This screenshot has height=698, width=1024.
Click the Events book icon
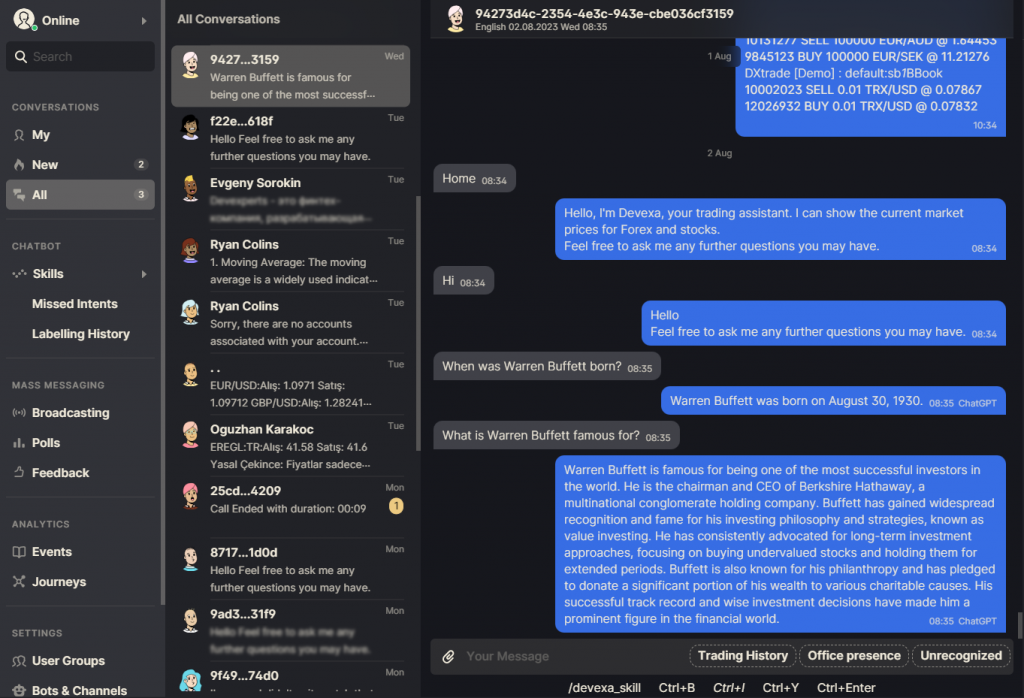tap(19, 552)
